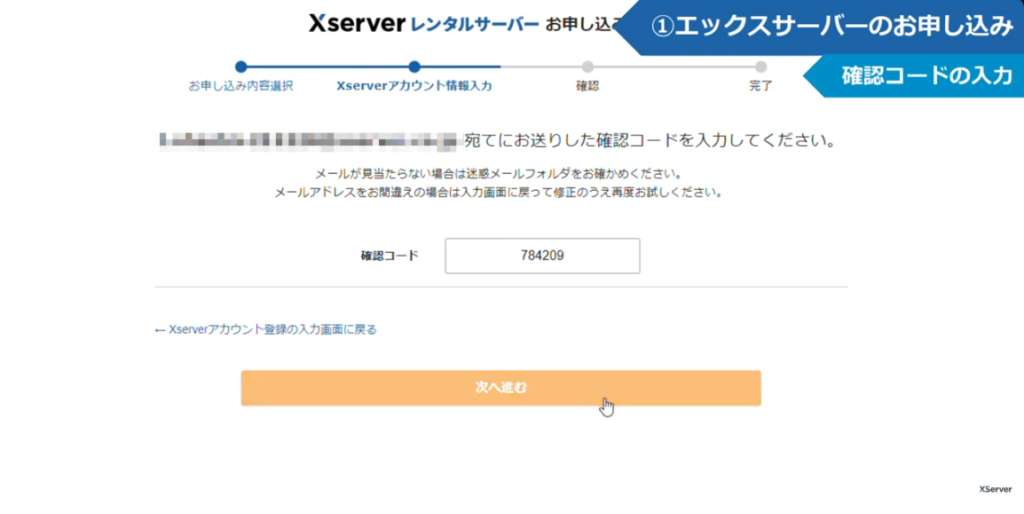Click the Xserver logo in the header
This screenshot has height=514, width=1024.
click(356, 24)
